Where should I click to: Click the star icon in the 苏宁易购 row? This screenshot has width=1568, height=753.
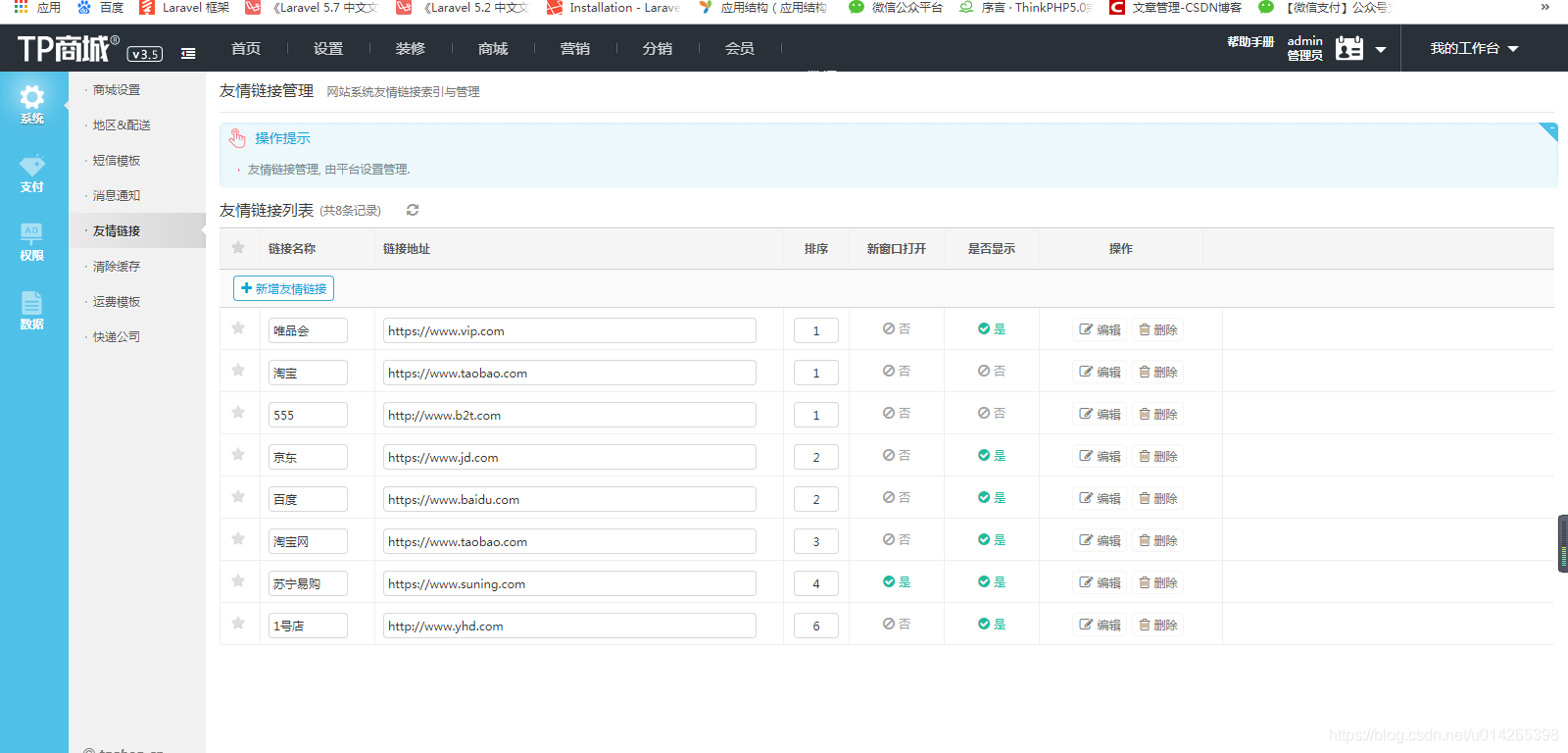[238, 581]
